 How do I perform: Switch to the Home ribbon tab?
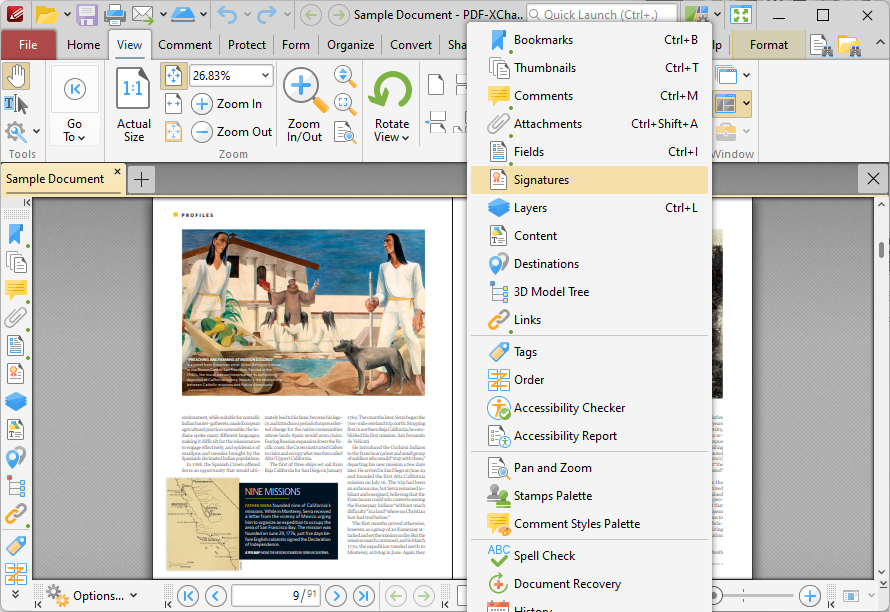click(x=83, y=45)
